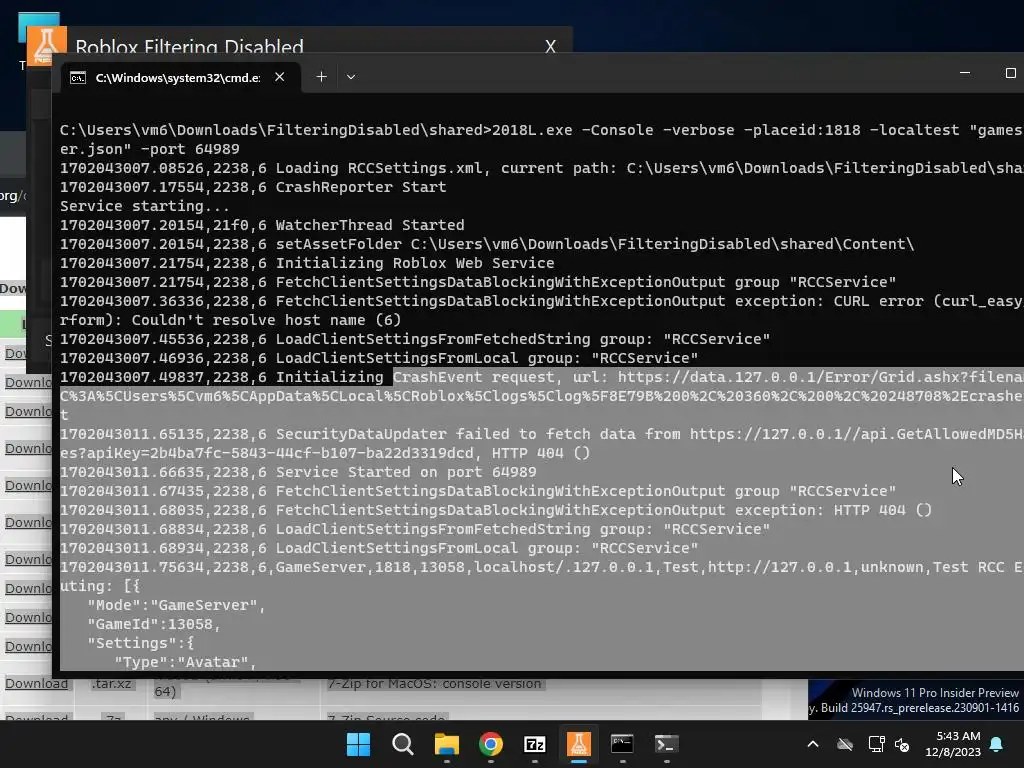The width and height of the screenshot is (1024, 768).
Task: Open the notification bell in the tray
Action: [996, 744]
